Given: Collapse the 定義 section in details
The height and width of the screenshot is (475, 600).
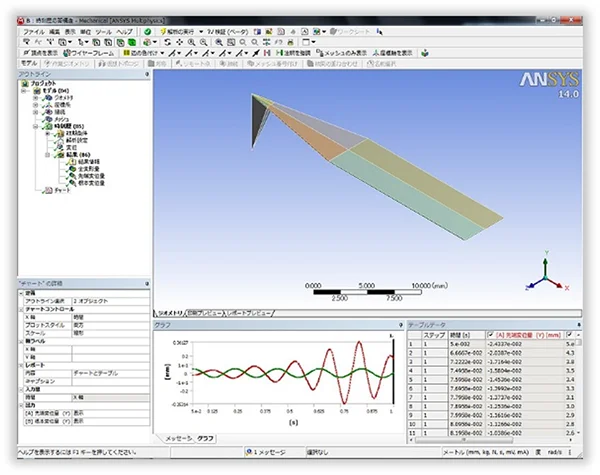Looking at the screenshot, I should click(21, 293).
